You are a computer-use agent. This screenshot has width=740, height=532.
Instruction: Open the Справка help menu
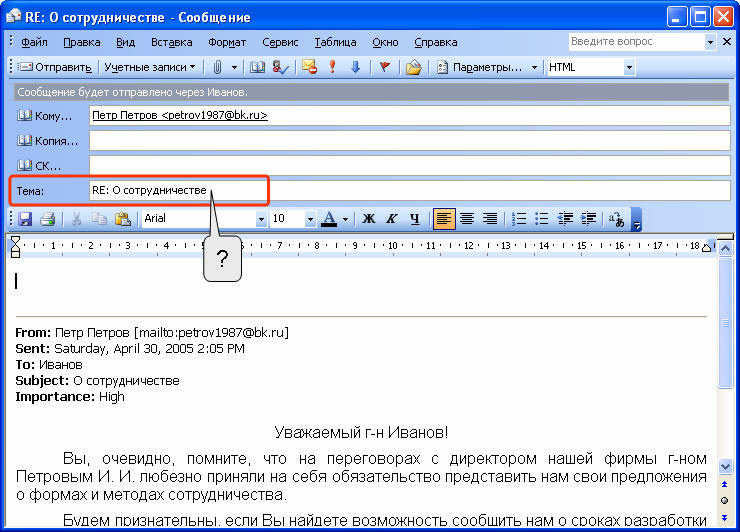pos(436,42)
